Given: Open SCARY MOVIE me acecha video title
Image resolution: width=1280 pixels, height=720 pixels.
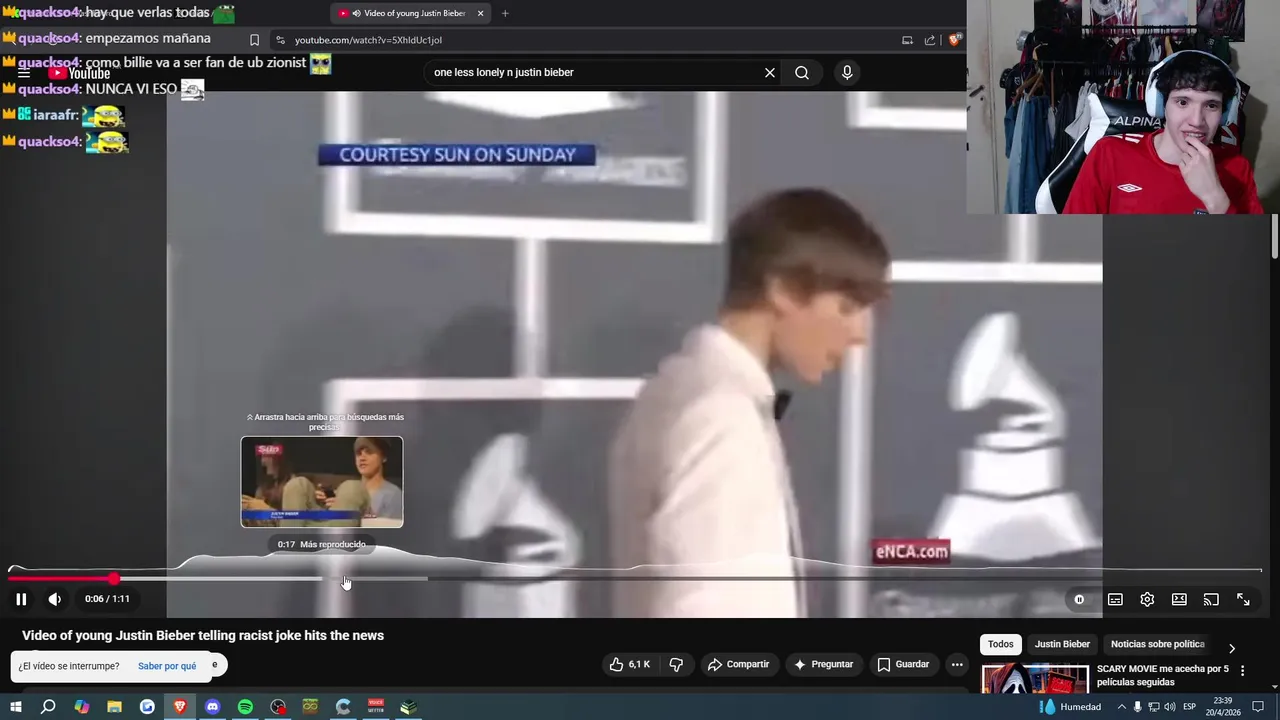Looking at the screenshot, I should coord(1162,675).
